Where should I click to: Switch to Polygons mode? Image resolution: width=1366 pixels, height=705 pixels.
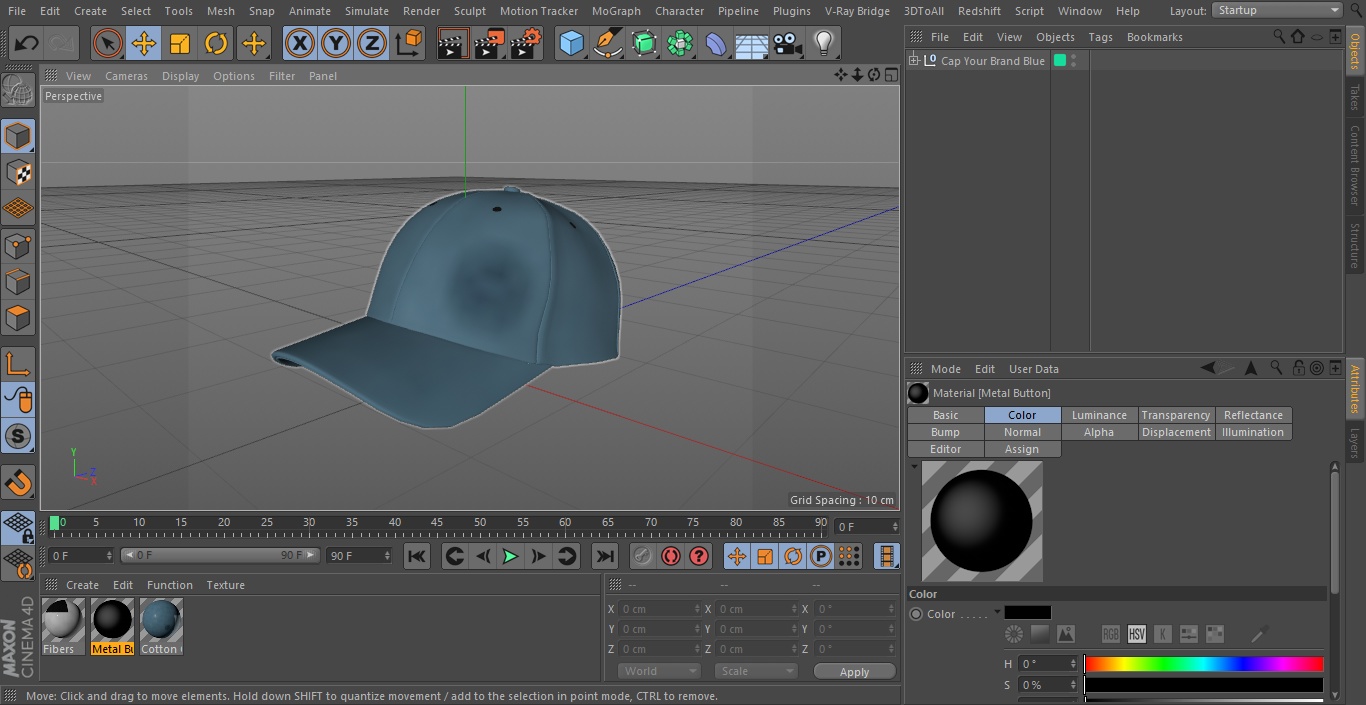(18, 318)
